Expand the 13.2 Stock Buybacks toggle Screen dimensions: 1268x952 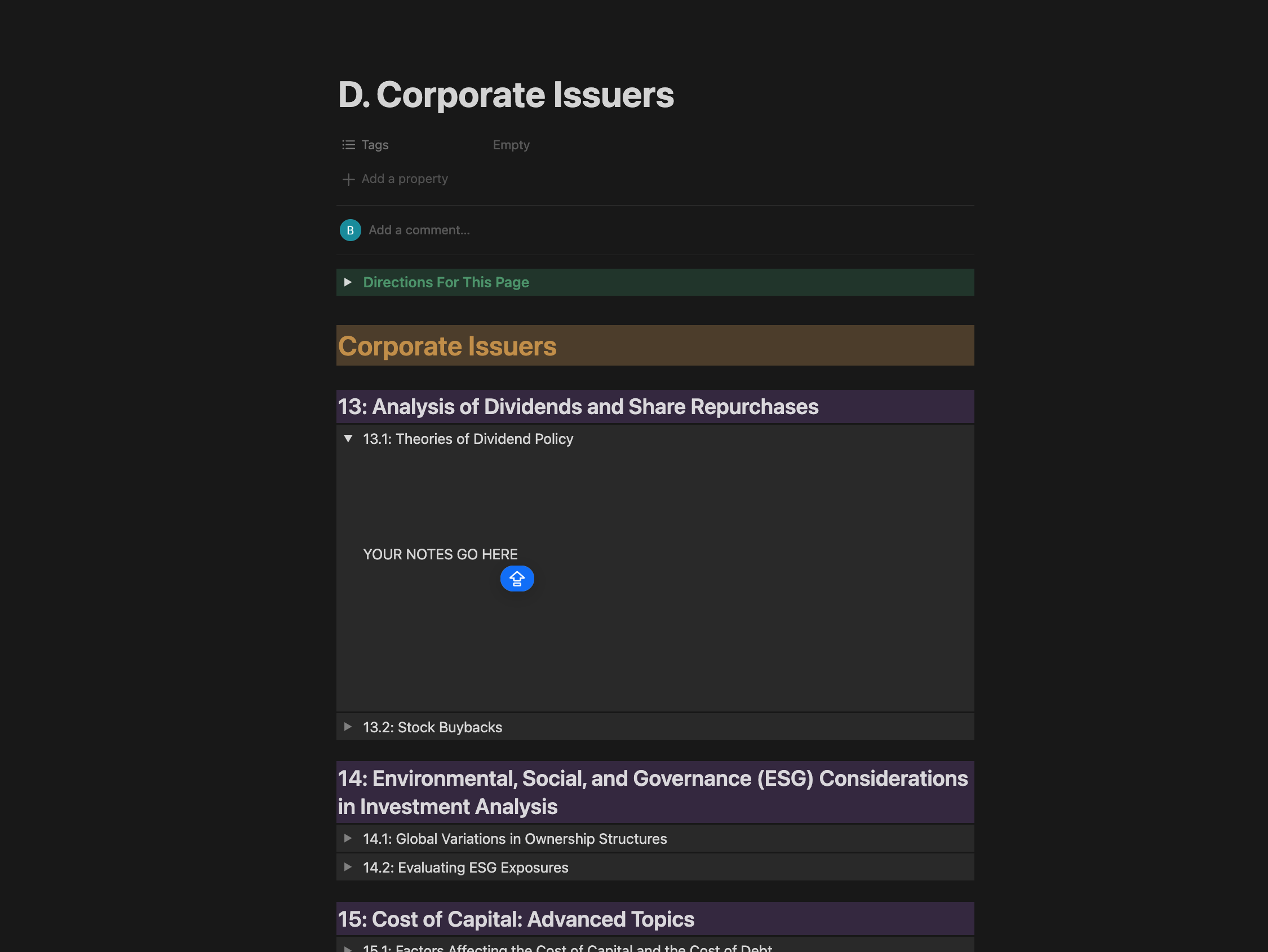[348, 727]
